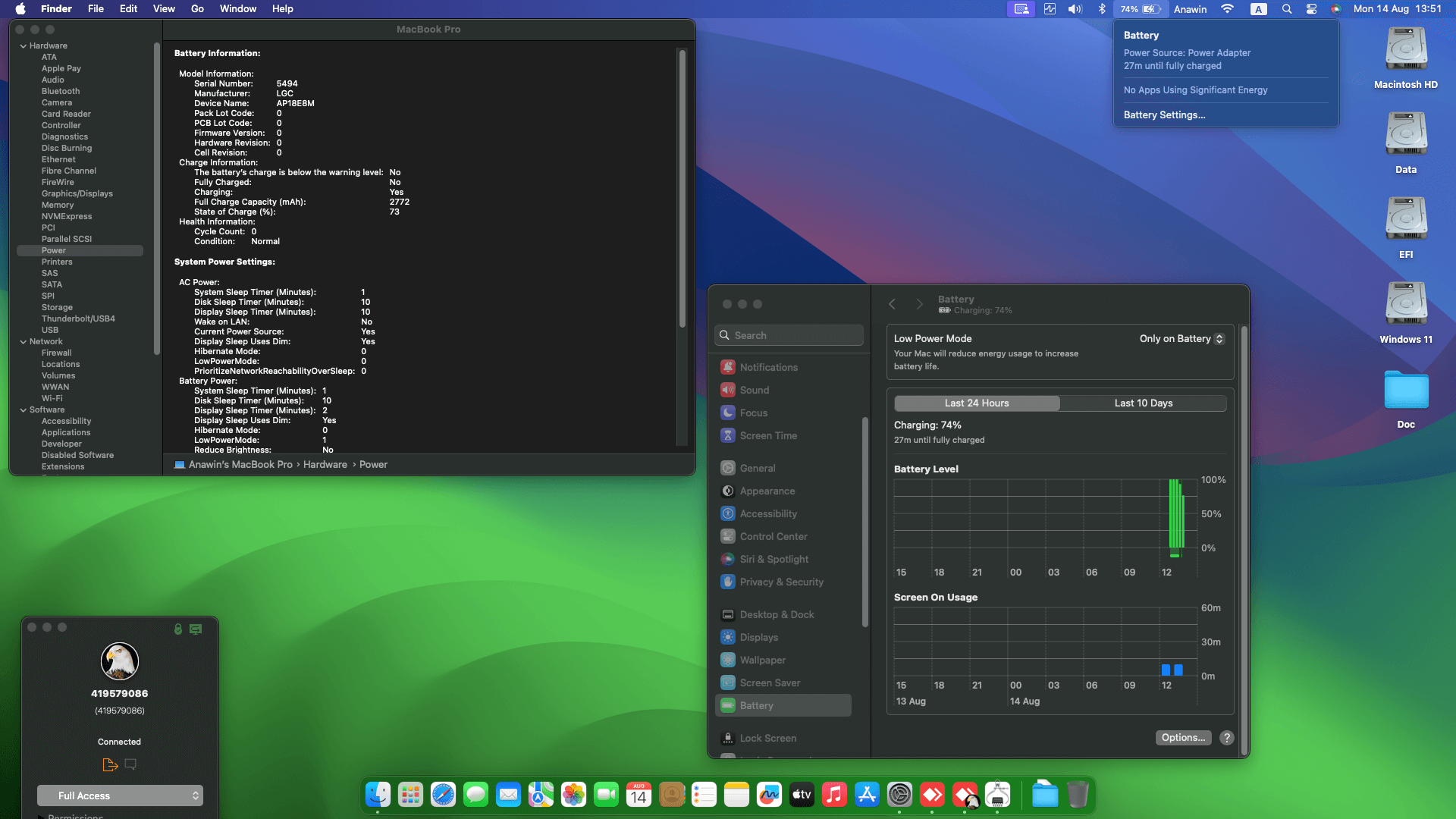Click the file transfer icon in AnyDesk panel
Screen dimensions: 1456x819
pos(110,764)
